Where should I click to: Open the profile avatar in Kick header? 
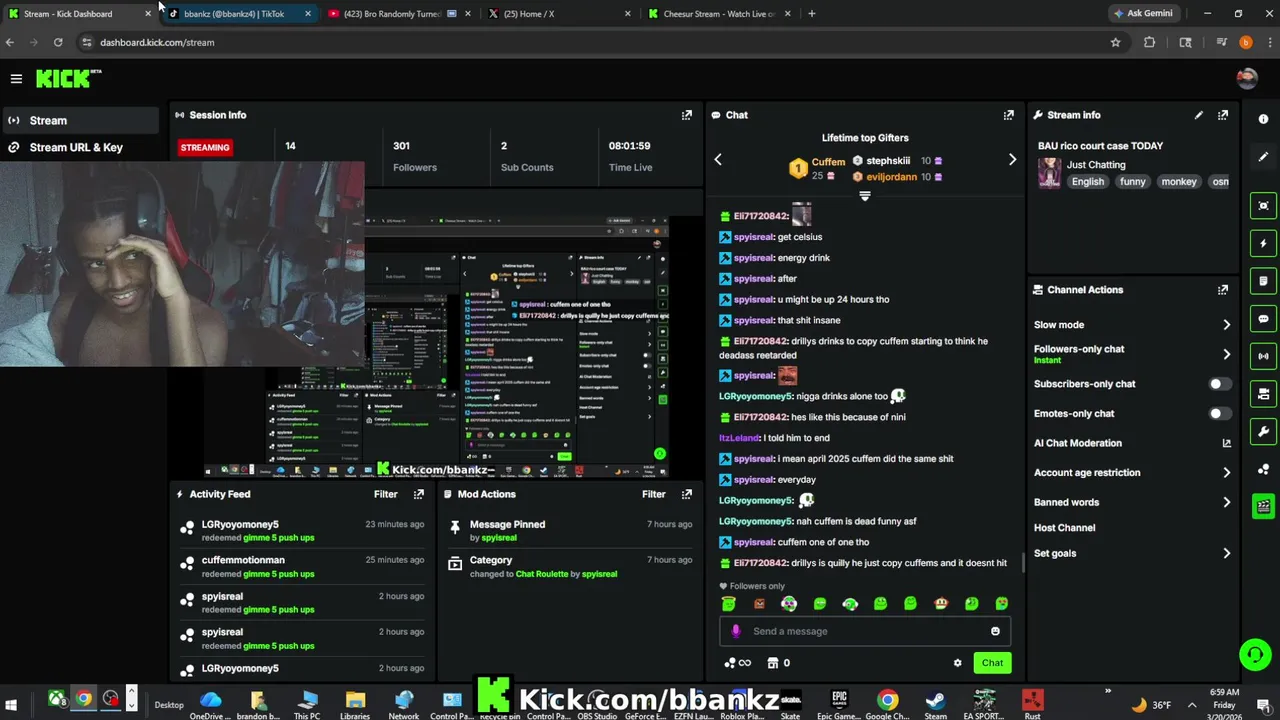pyautogui.click(x=1246, y=78)
